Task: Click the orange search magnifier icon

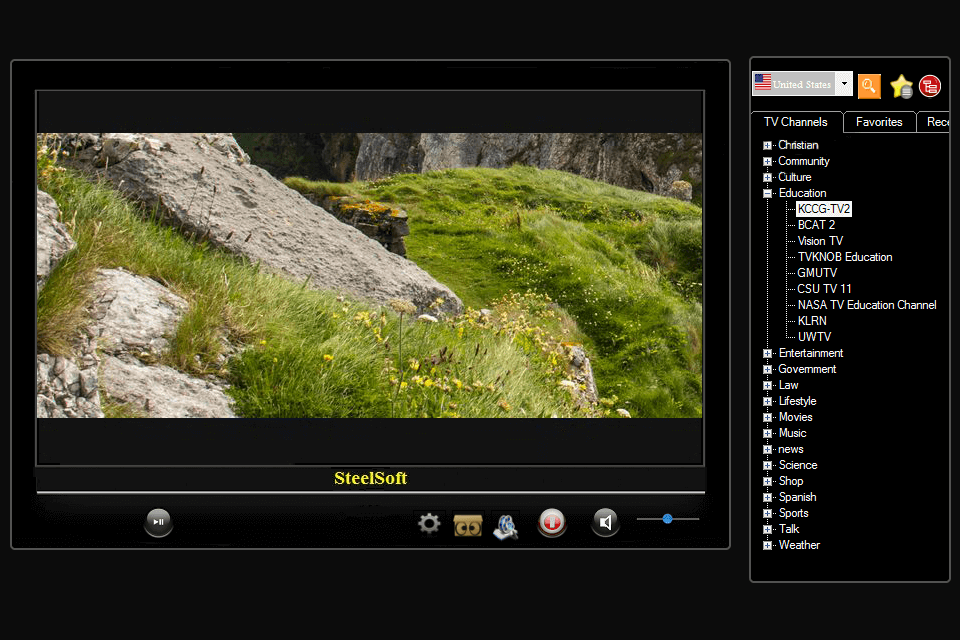Action: pyautogui.click(x=868, y=86)
